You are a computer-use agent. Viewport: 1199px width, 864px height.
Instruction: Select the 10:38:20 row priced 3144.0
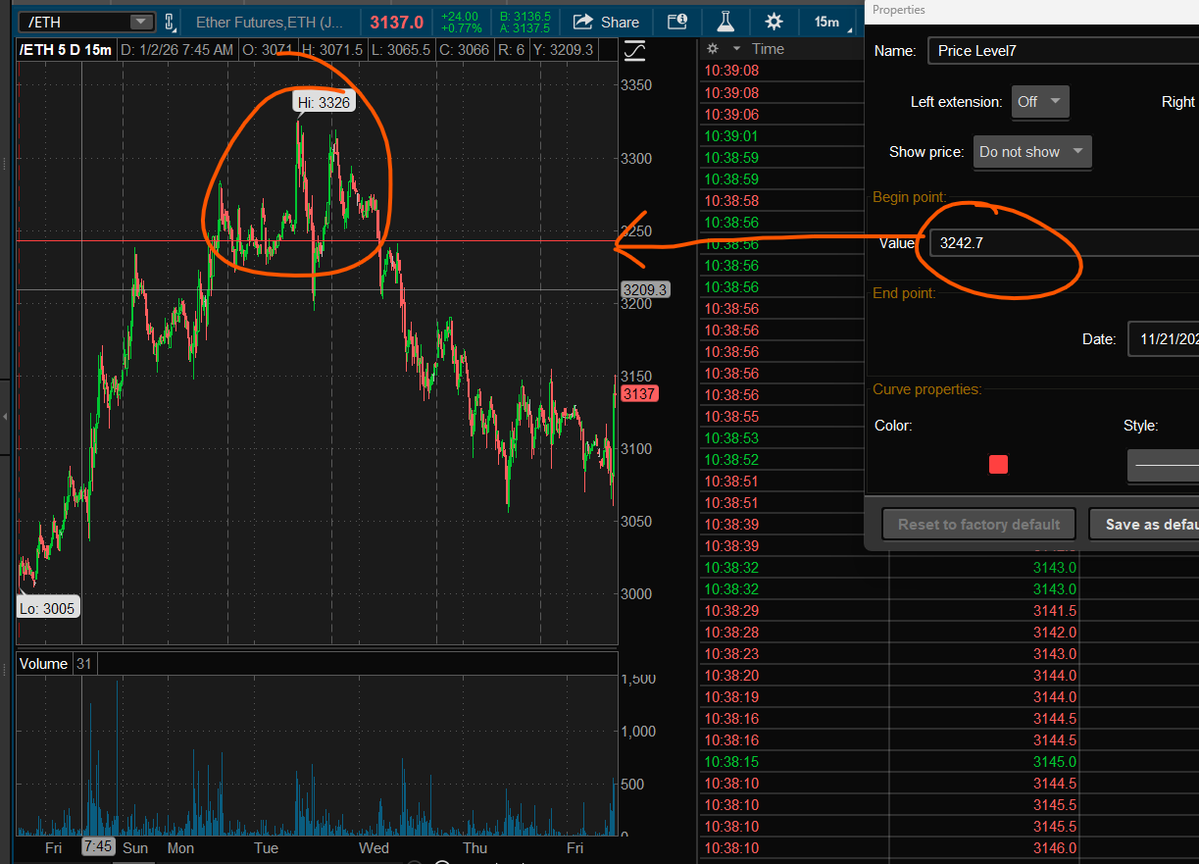[949, 675]
